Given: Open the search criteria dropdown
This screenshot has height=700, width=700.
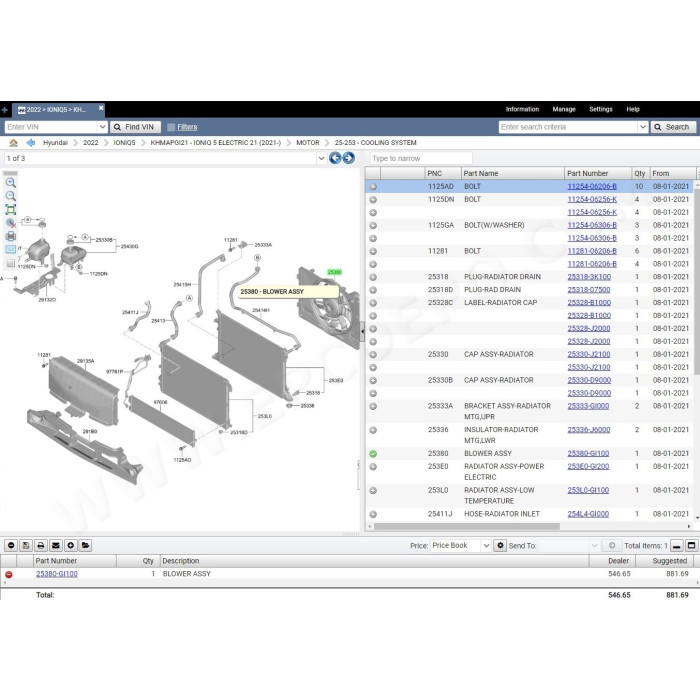Looking at the screenshot, I should click(x=642, y=127).
